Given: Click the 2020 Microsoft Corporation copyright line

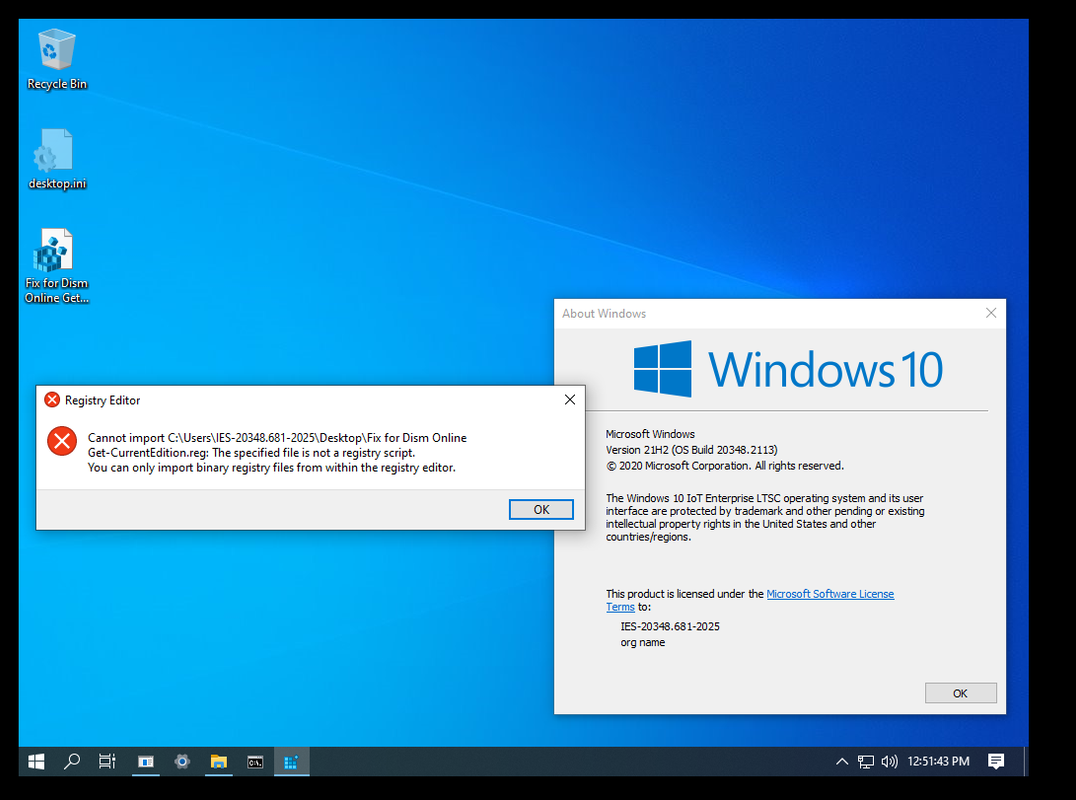Looking at the screenshot, I should click(725, 466).
